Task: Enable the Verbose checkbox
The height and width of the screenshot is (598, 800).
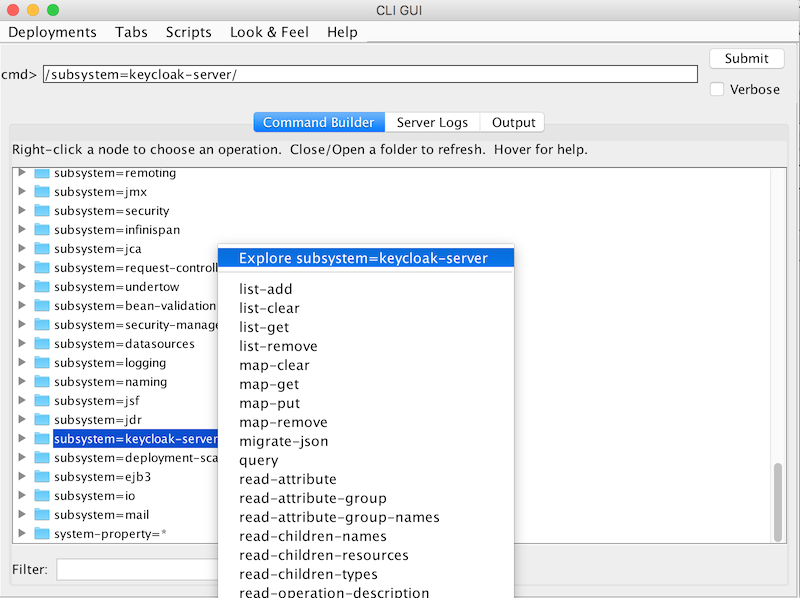Action: coord(717,89)
